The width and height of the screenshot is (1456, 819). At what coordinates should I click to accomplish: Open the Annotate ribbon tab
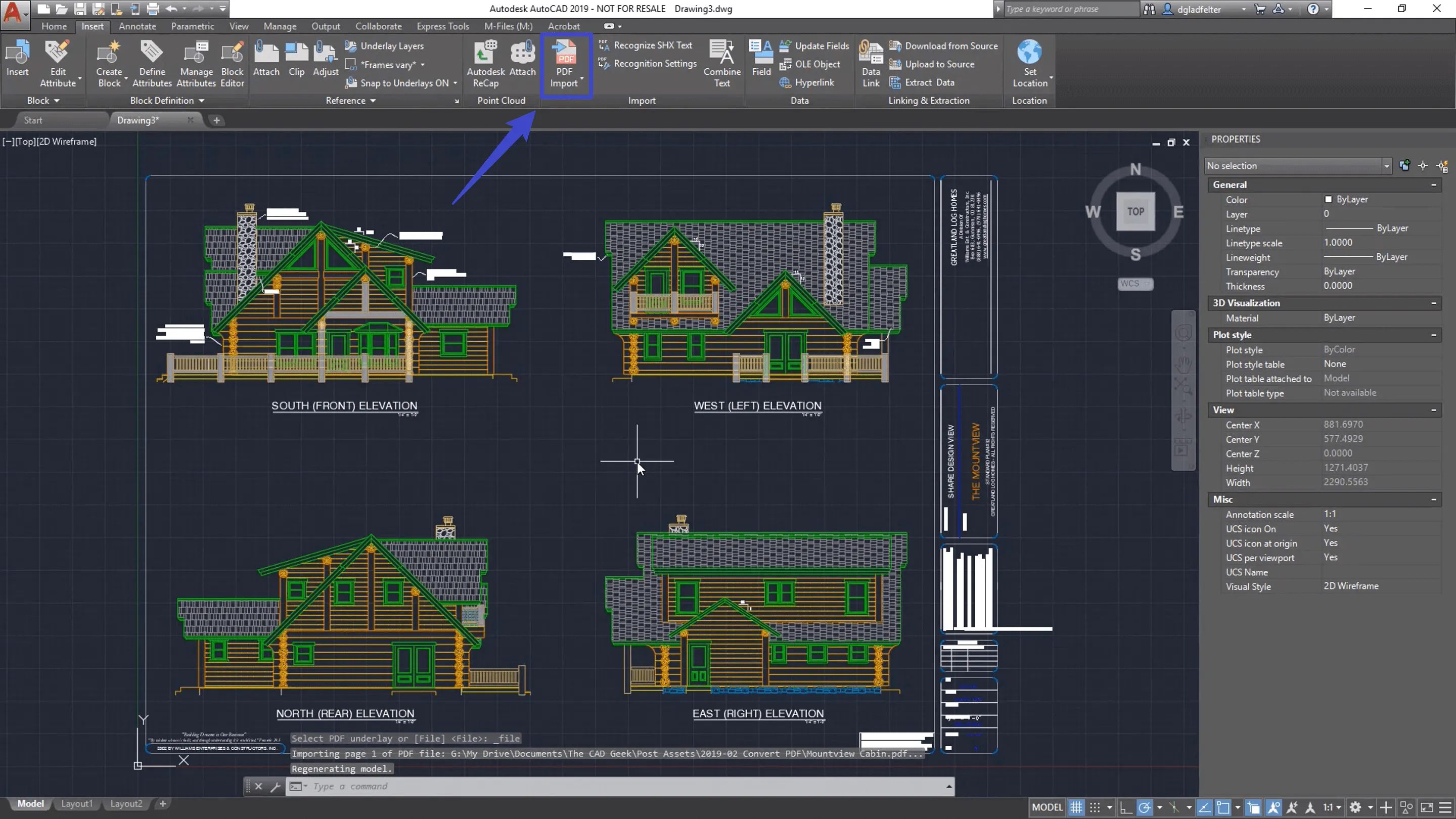(x=137, y=26)
